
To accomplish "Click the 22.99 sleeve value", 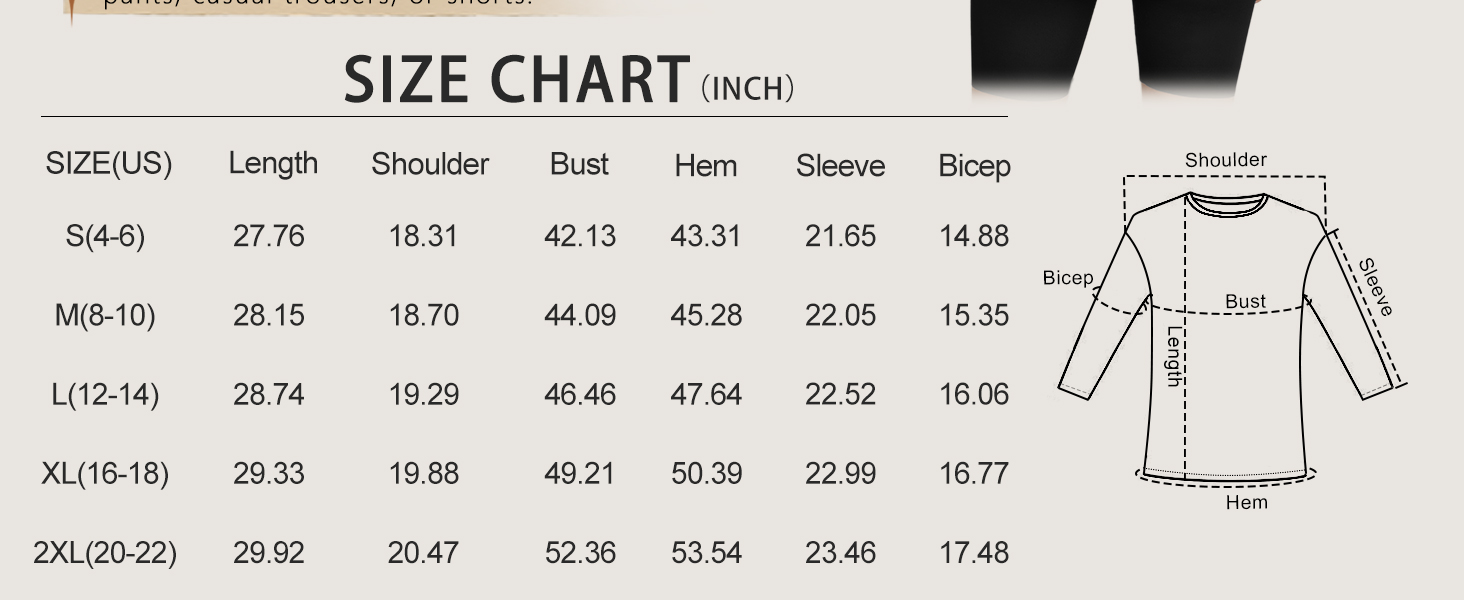I will (x=840, y=473).
